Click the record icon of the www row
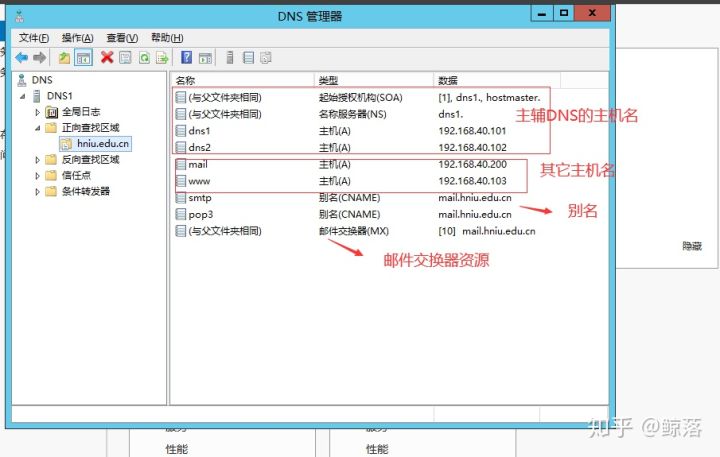 tap(181, 181)
